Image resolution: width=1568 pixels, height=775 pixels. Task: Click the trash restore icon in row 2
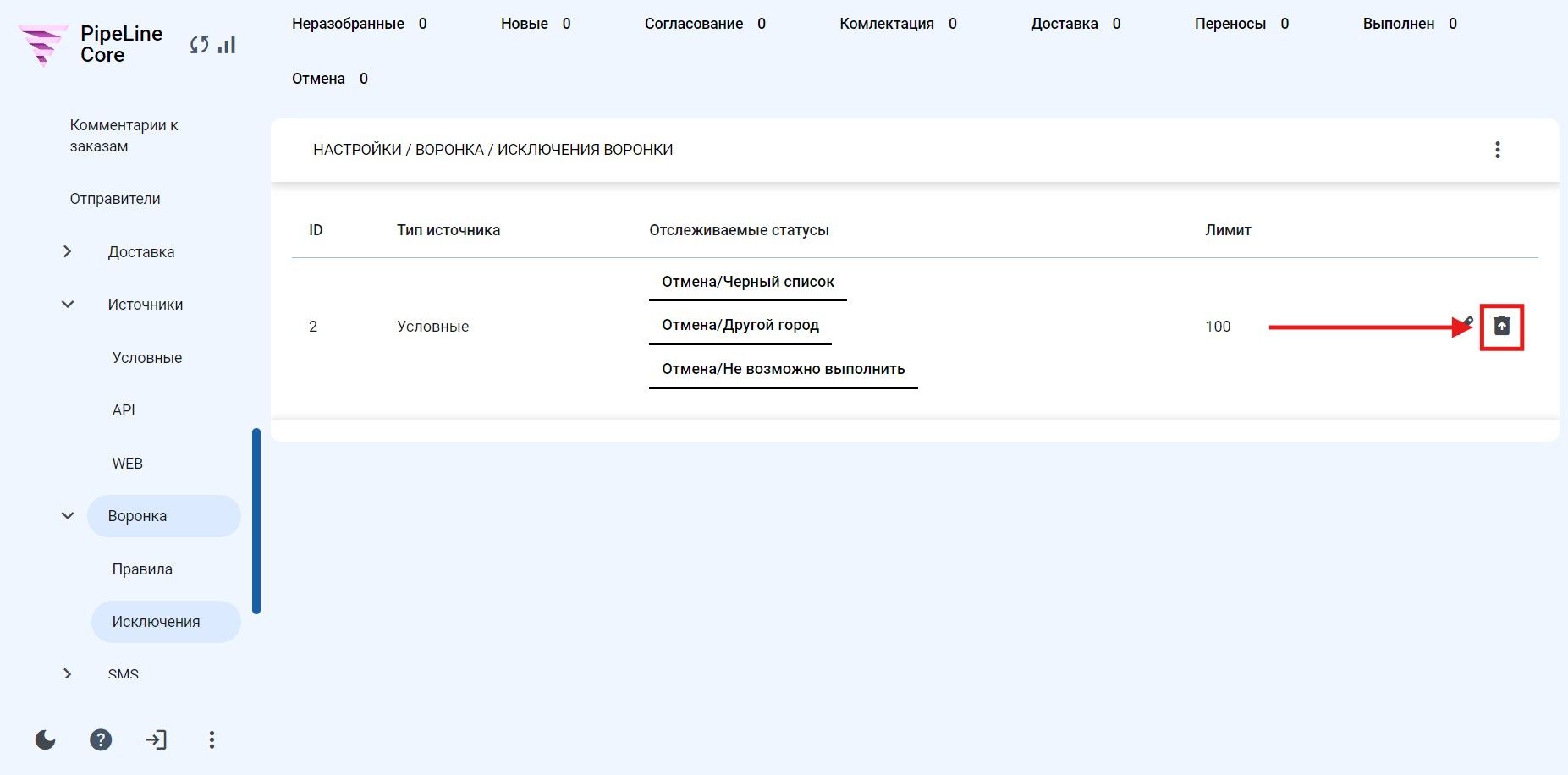(x=1502, y=327)
